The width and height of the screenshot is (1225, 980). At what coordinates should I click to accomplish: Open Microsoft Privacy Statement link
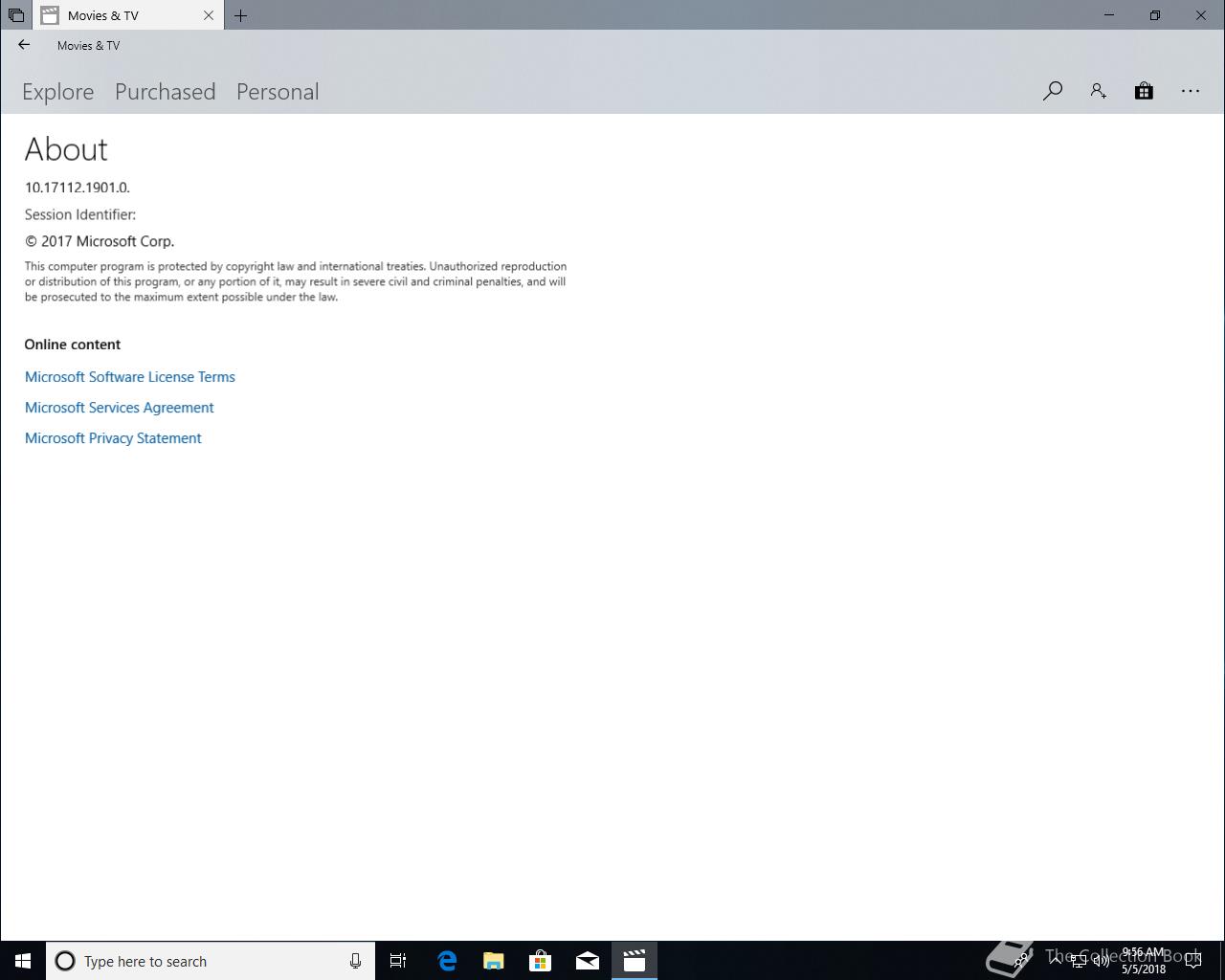pyautogui.click(x=113, y=438)
